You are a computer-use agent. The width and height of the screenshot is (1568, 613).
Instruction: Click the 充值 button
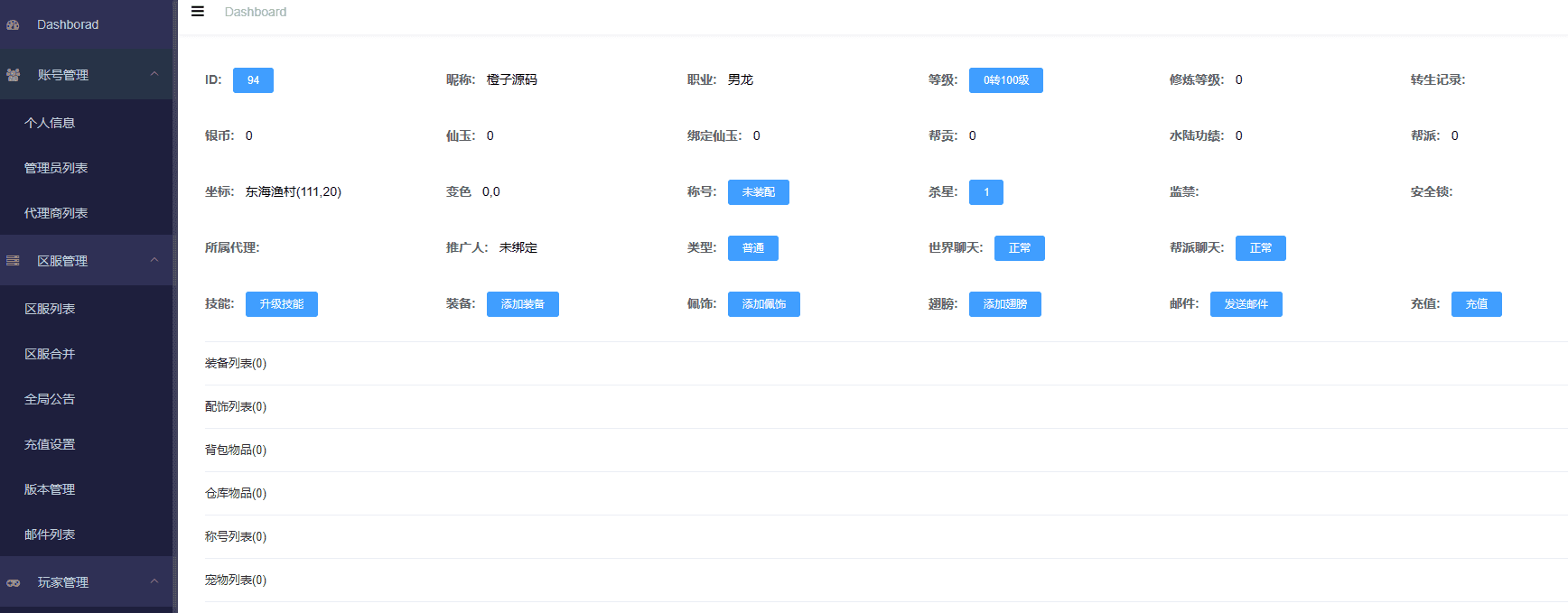(1476, 304)
